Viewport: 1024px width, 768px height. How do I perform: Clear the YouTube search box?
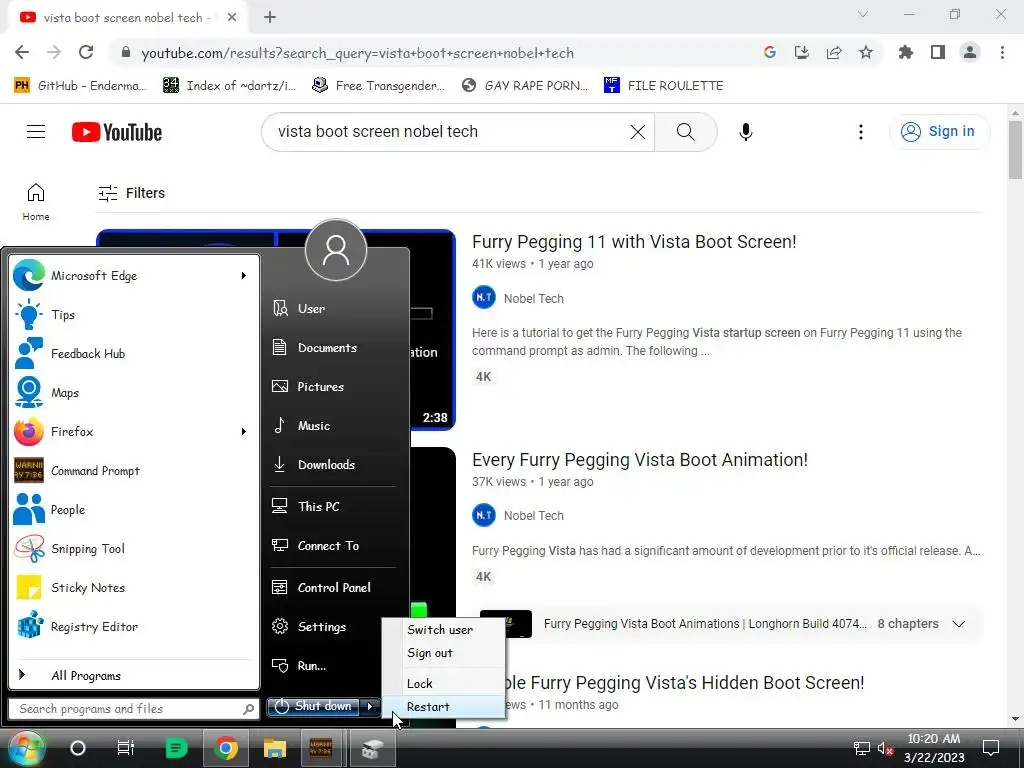coord(638,132)
